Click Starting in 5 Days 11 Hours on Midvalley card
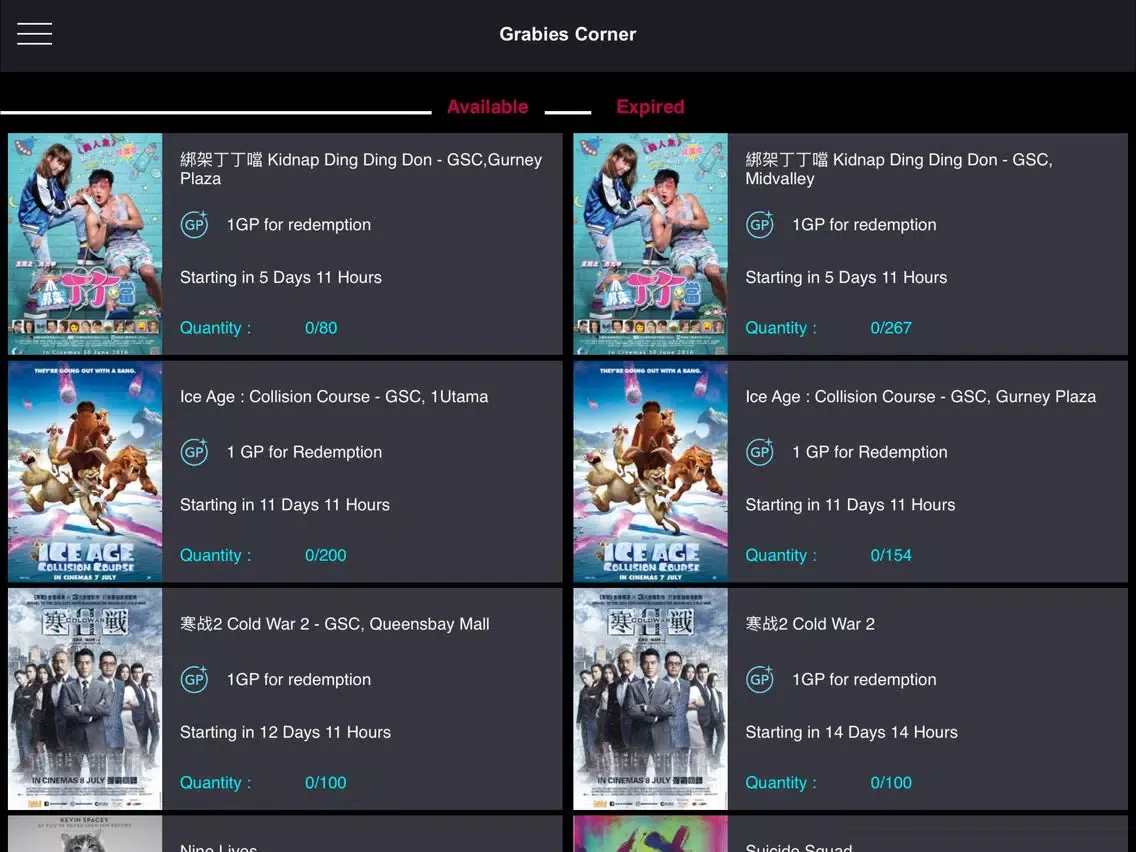This screenshot has width=1136, height=852. 846,277
